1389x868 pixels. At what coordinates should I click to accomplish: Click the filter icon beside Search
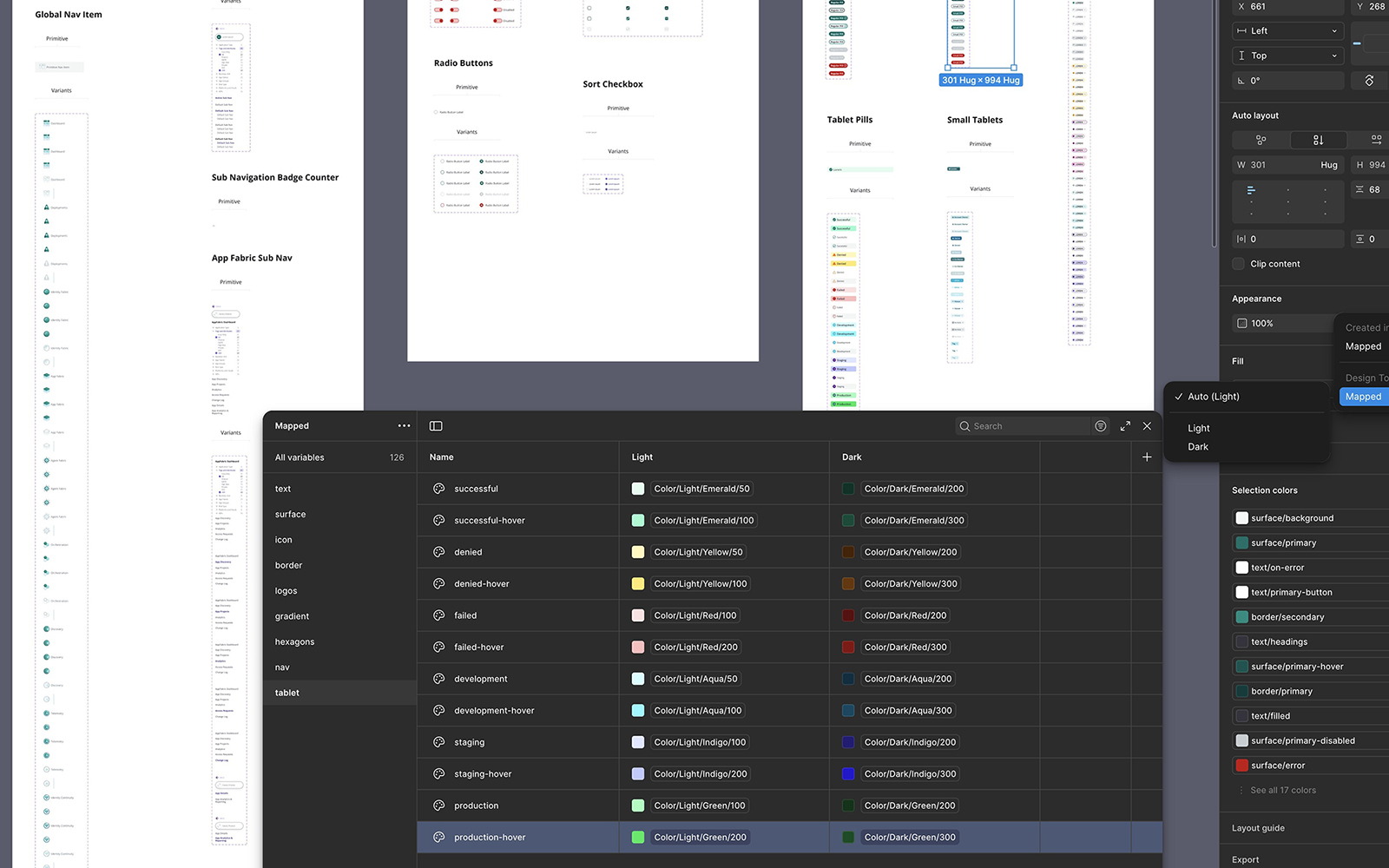(1101, 426)
